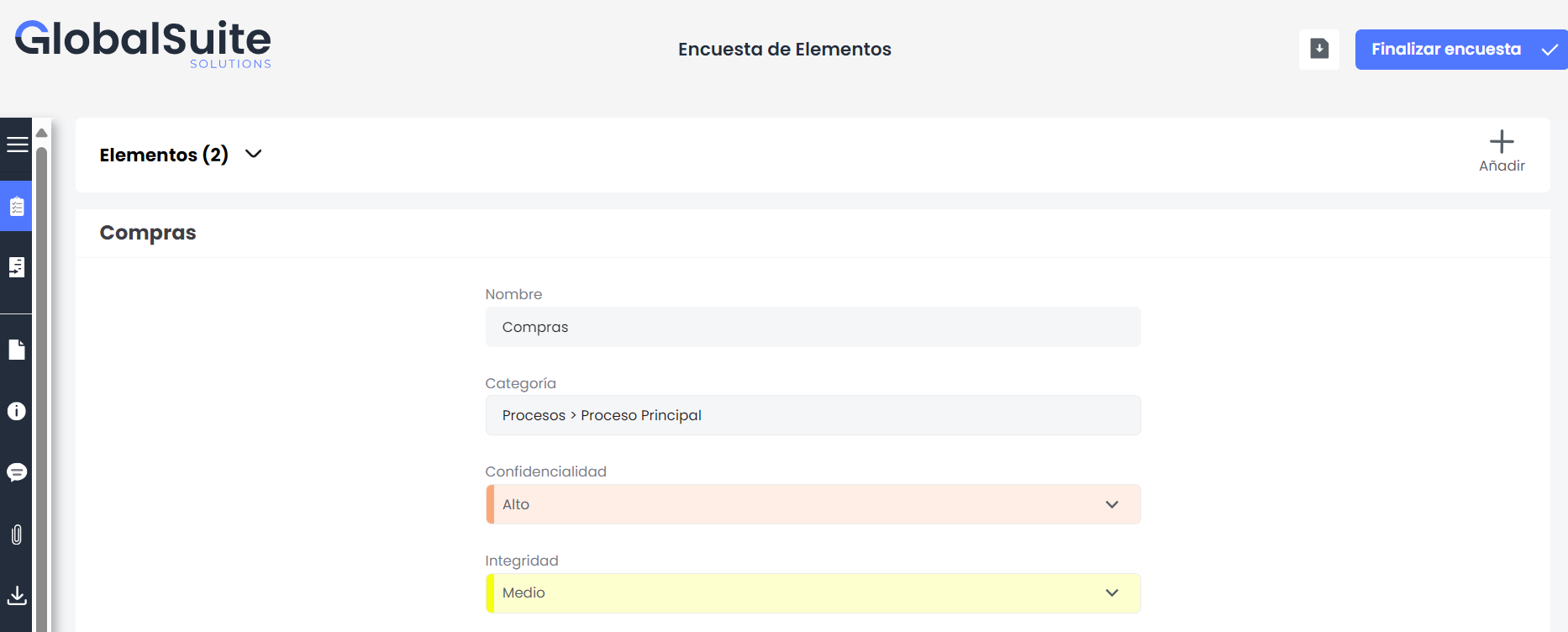Click the GlobalSuite Solutions logo

pos(144,44)
